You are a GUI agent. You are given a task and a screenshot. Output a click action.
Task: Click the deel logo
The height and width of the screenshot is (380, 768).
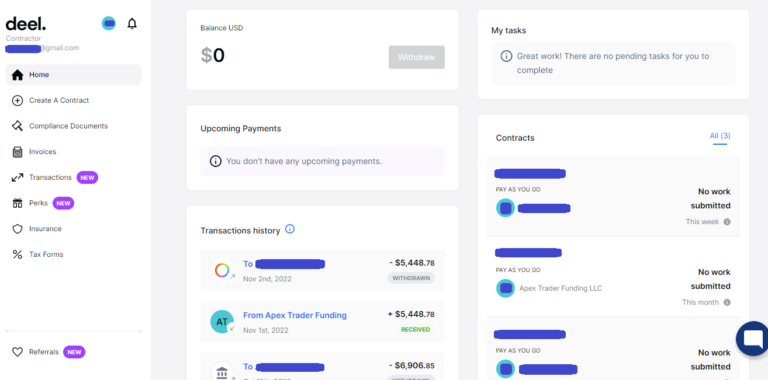click(25, 23)
